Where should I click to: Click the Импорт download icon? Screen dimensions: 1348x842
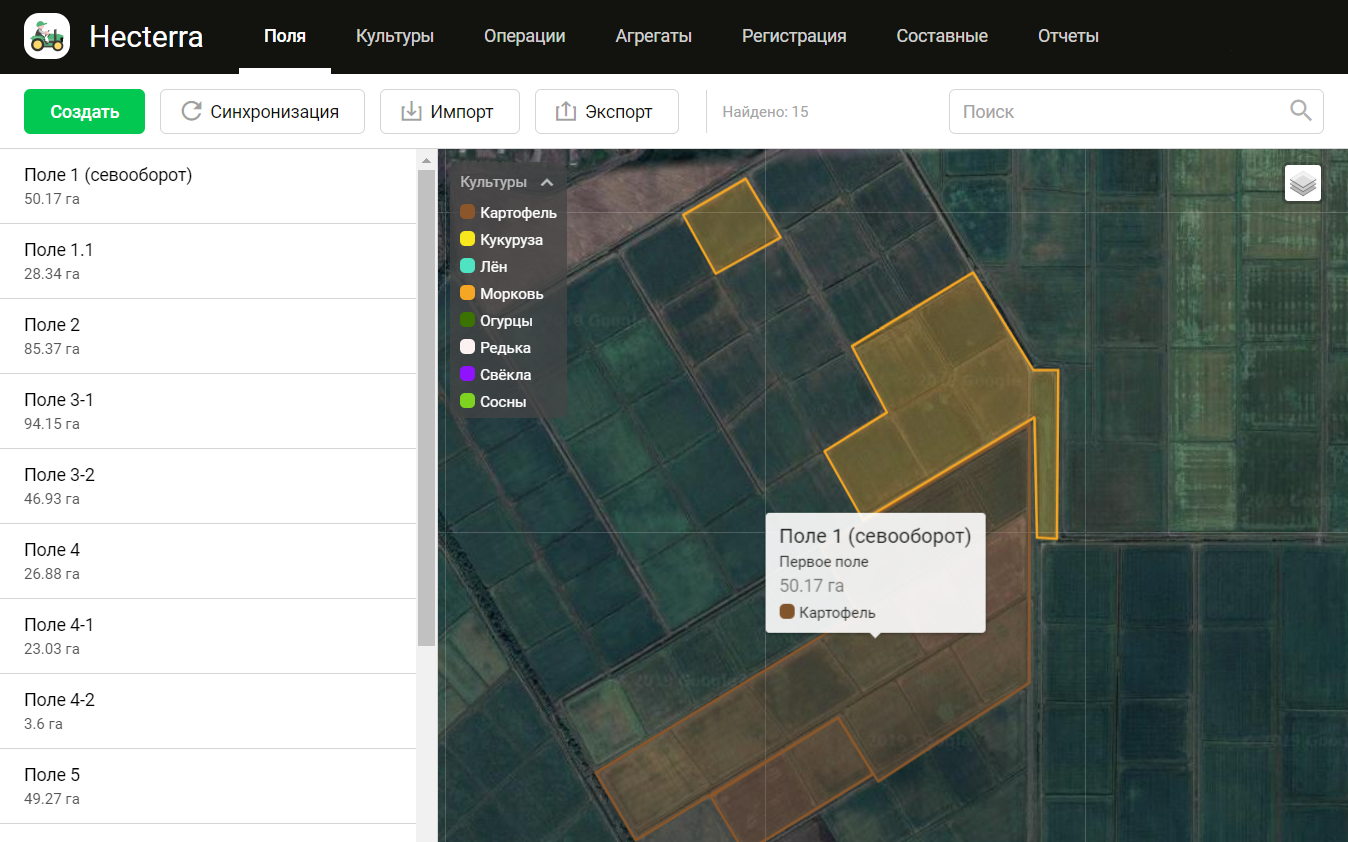pos(411,111)
